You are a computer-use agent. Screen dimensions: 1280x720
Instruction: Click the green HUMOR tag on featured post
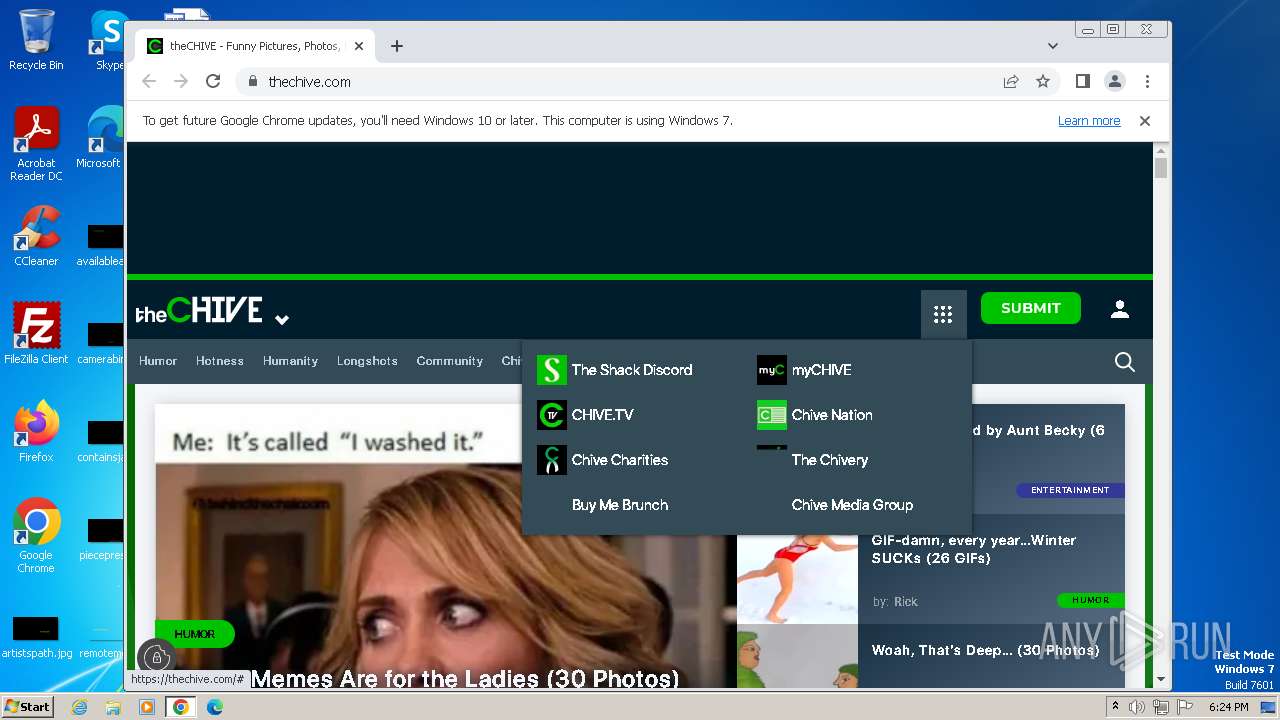[x=194, y=634]
